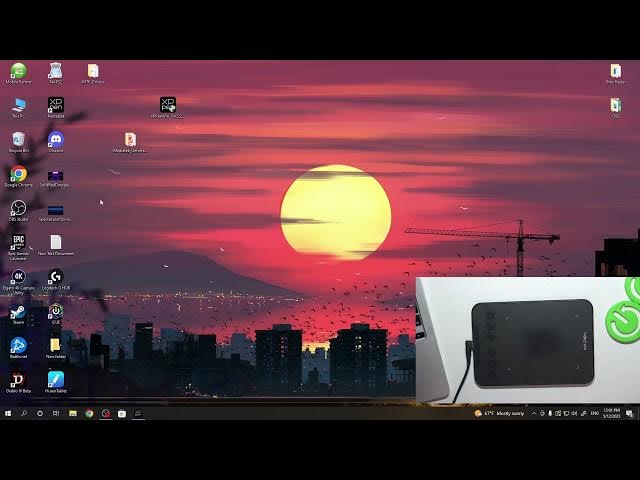Launch the Logitech G HUB shortcut
This screenshot has height=480, width=640.
pos(56,280)
